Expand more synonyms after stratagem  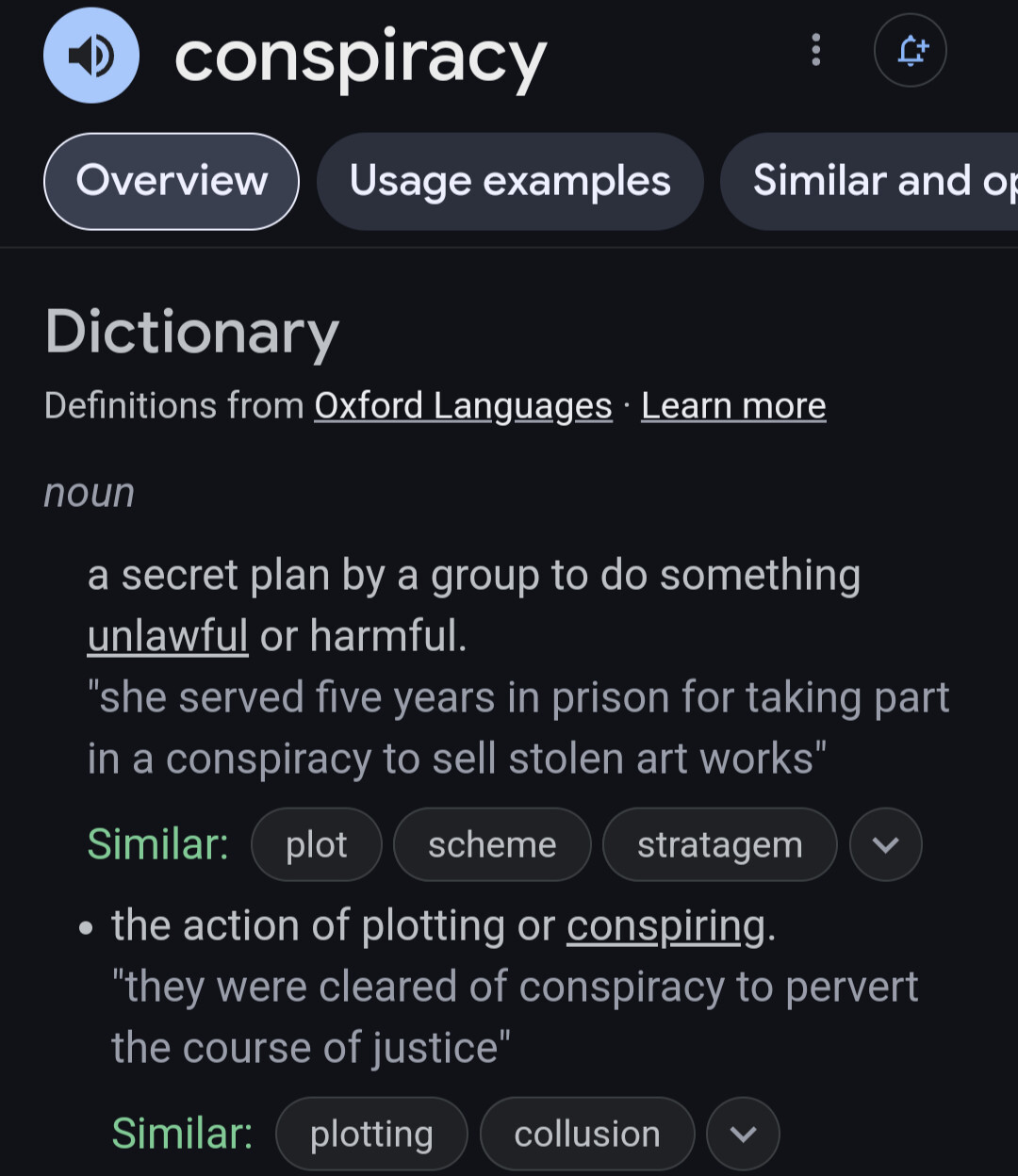pyautogui.click(x=885, y=844)
